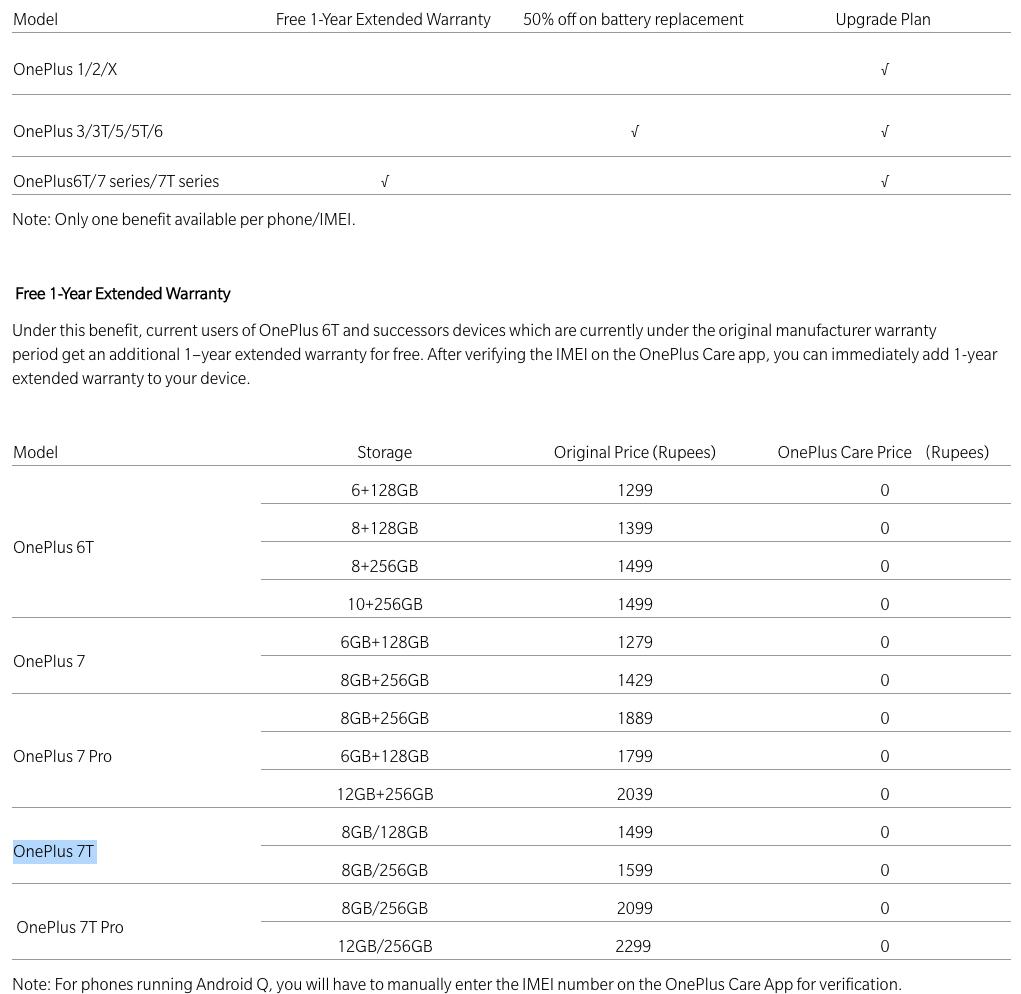Click the original price '2039'
Screen dimensions: 1021x994
pos(634,794)
